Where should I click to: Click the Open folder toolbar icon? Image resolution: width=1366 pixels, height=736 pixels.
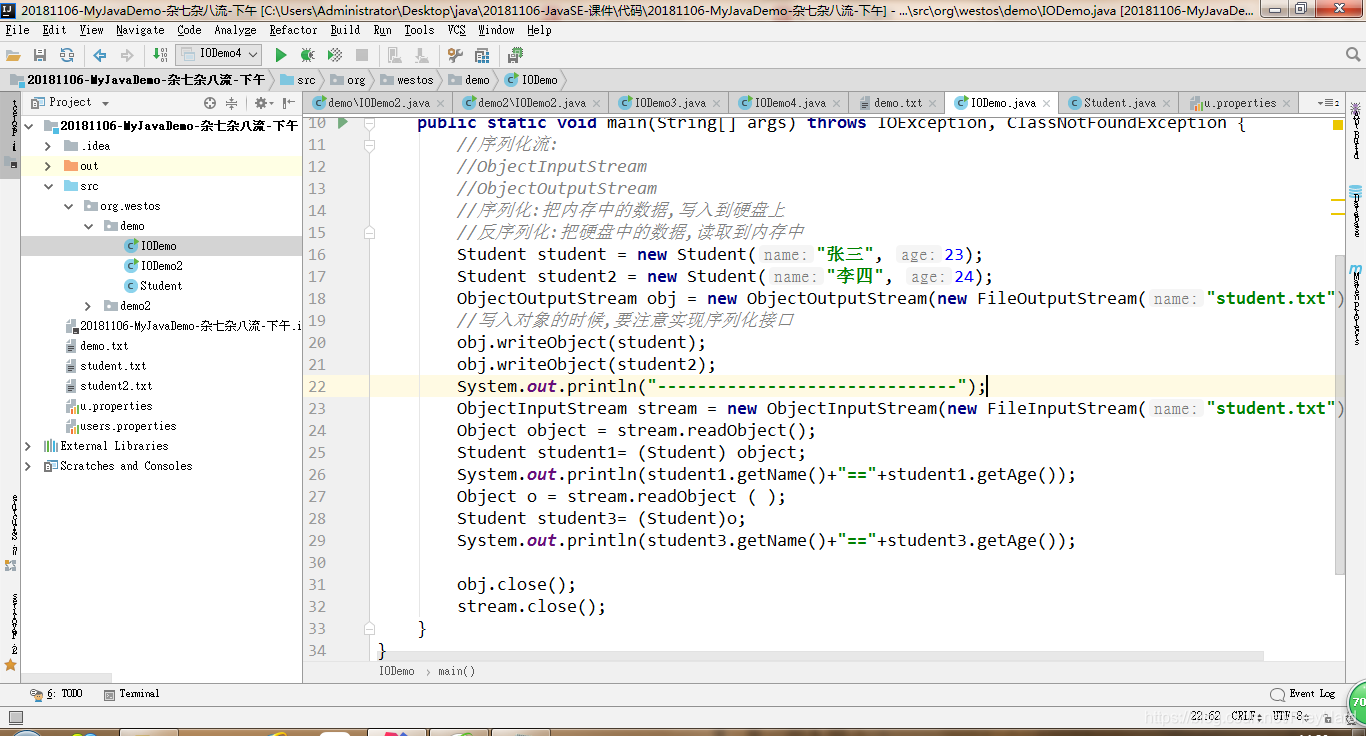pyautogui.click(x=14, y=55)
